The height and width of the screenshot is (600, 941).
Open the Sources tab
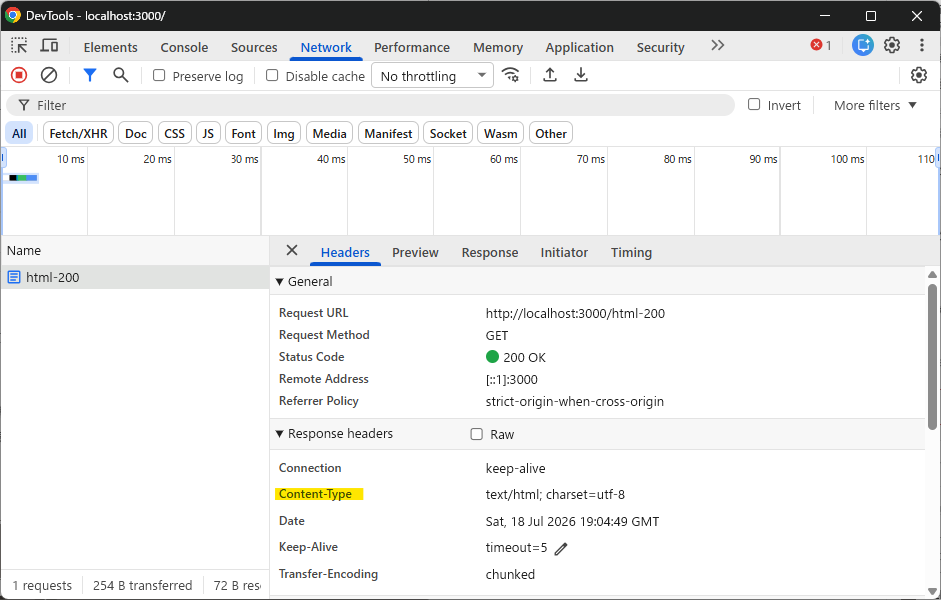point(254,47)
